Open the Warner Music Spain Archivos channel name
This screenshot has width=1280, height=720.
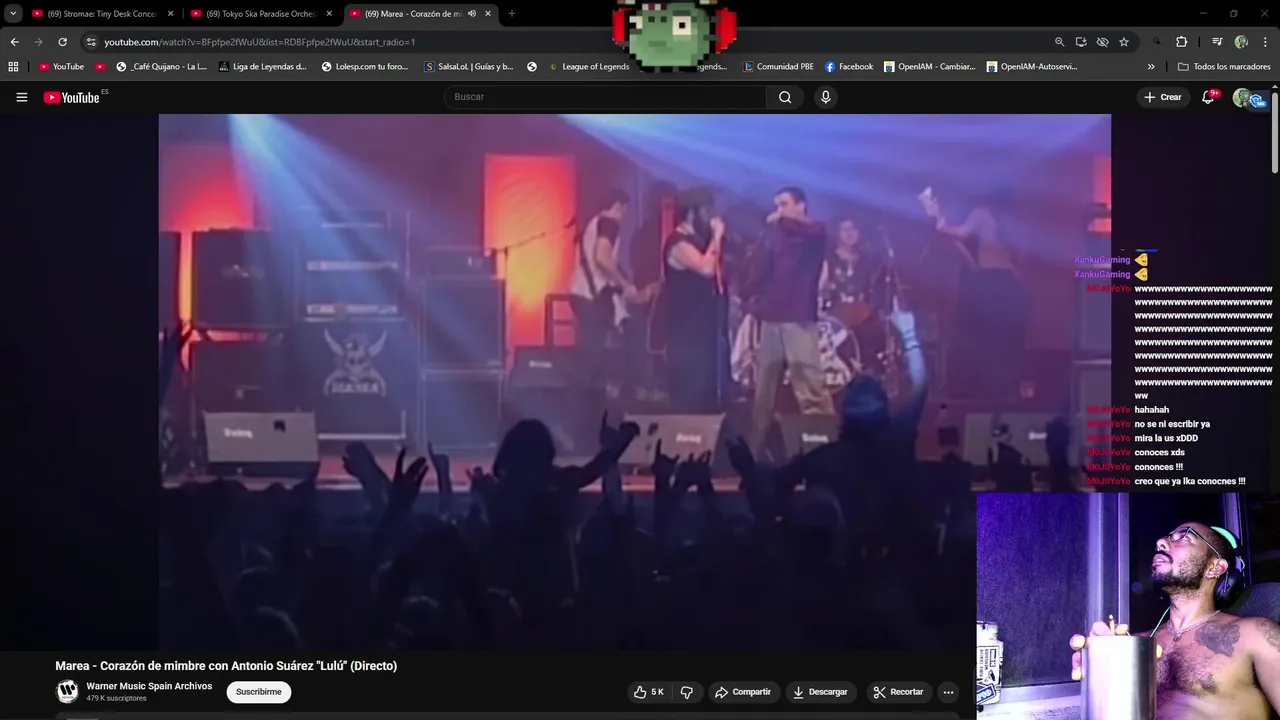[x=149, y=686]
